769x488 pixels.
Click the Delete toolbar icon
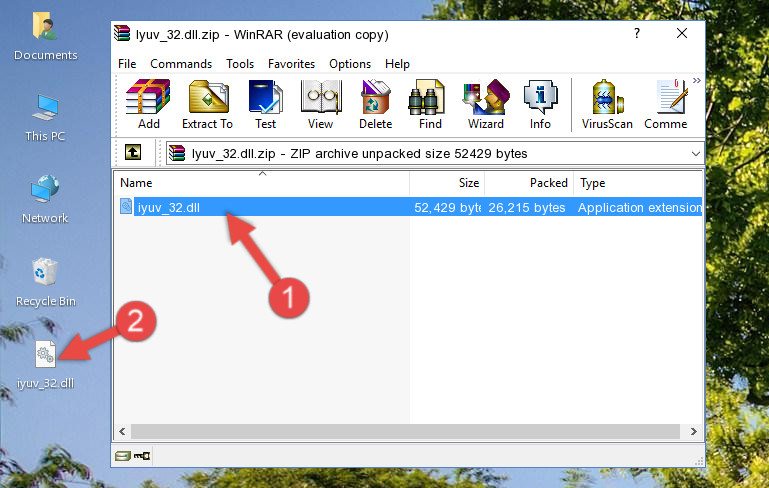click(376, 104)
